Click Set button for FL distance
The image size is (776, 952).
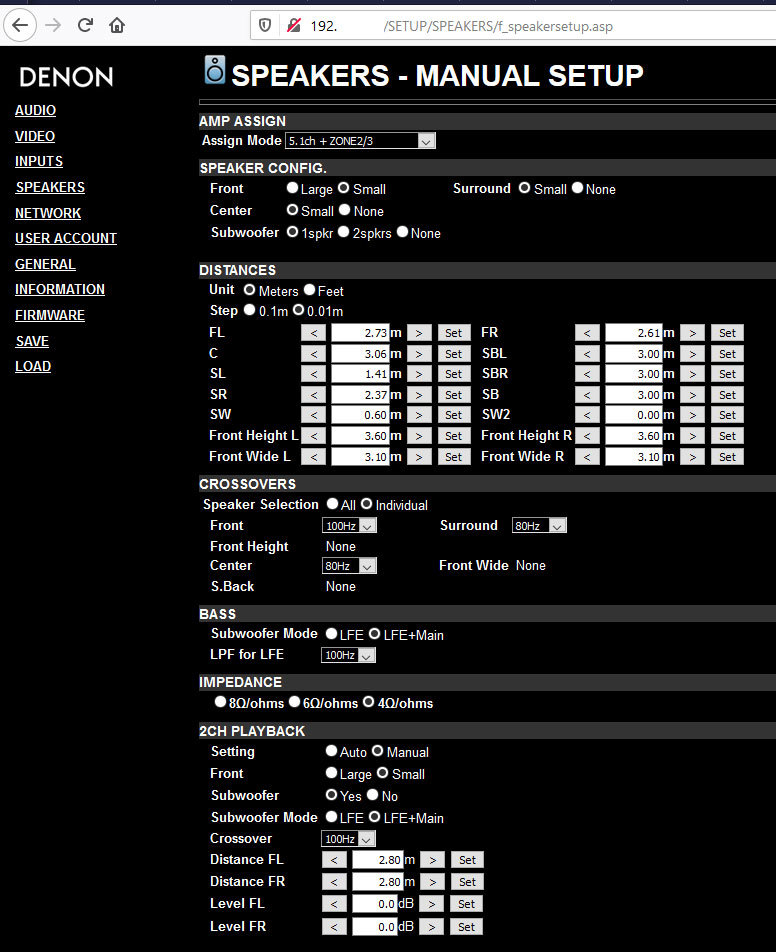coord(454,333)
